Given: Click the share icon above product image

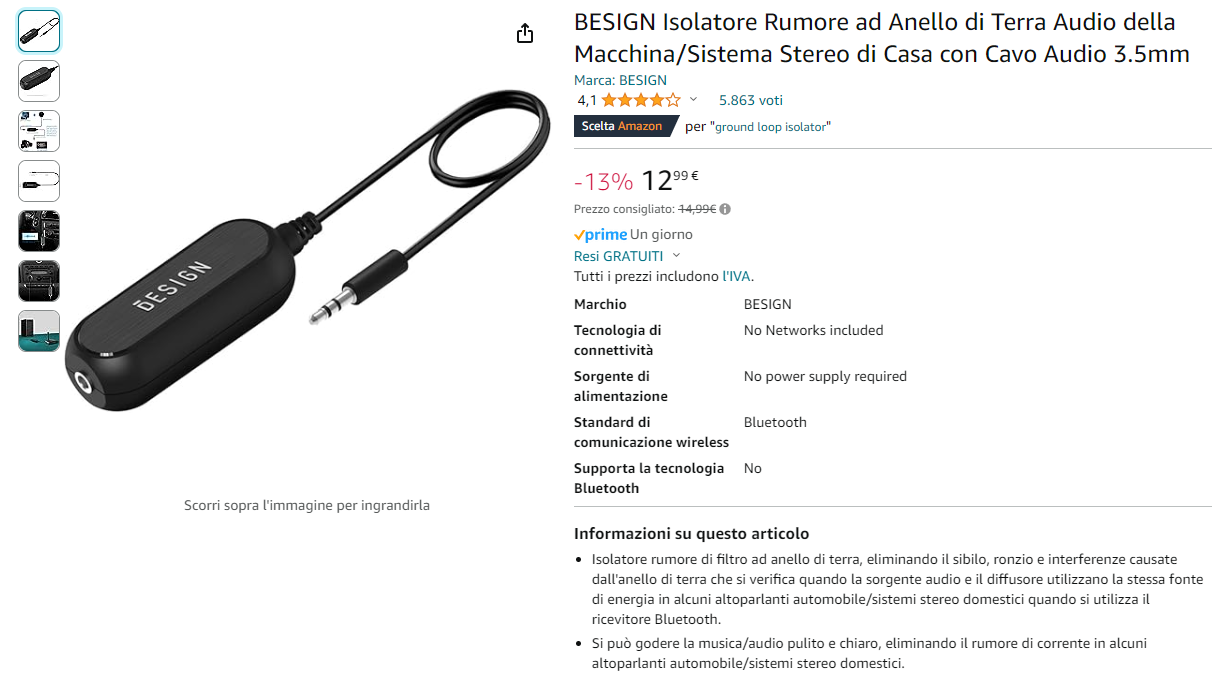Looking at the screenshot, I should pyautogui.click(x=525, y=34).
